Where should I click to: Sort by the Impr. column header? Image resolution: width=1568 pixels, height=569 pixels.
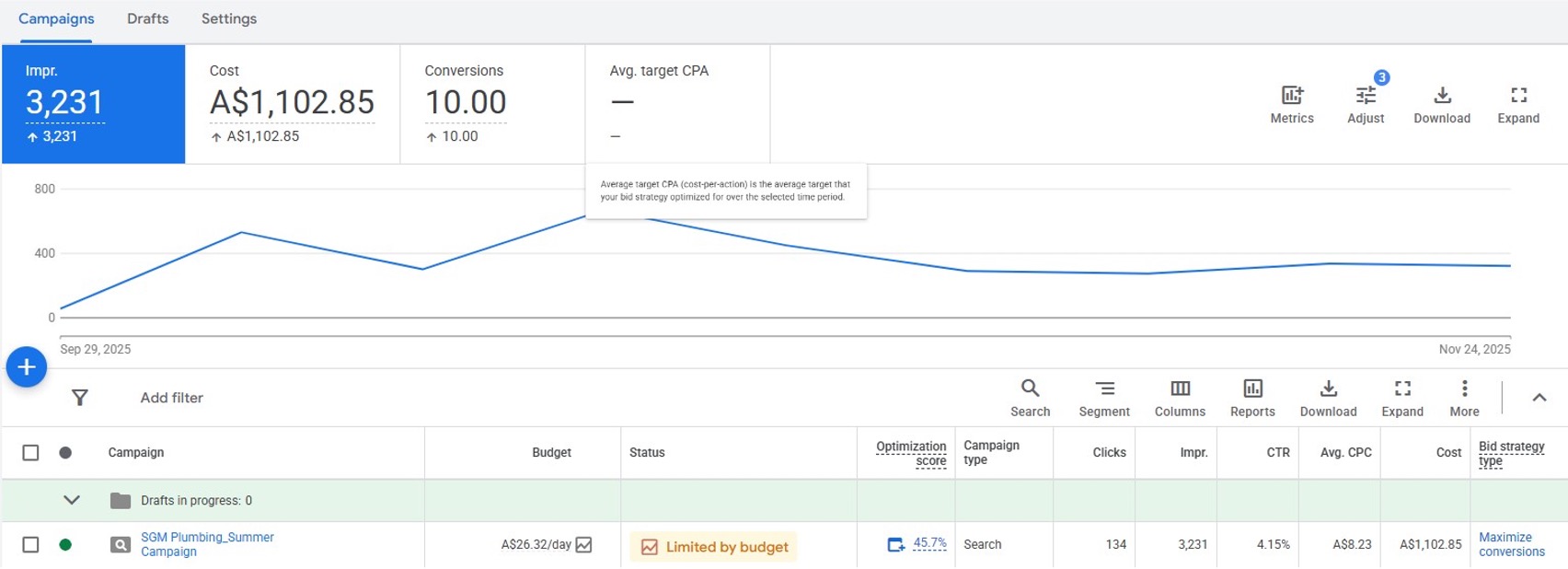pos(1193,453)
